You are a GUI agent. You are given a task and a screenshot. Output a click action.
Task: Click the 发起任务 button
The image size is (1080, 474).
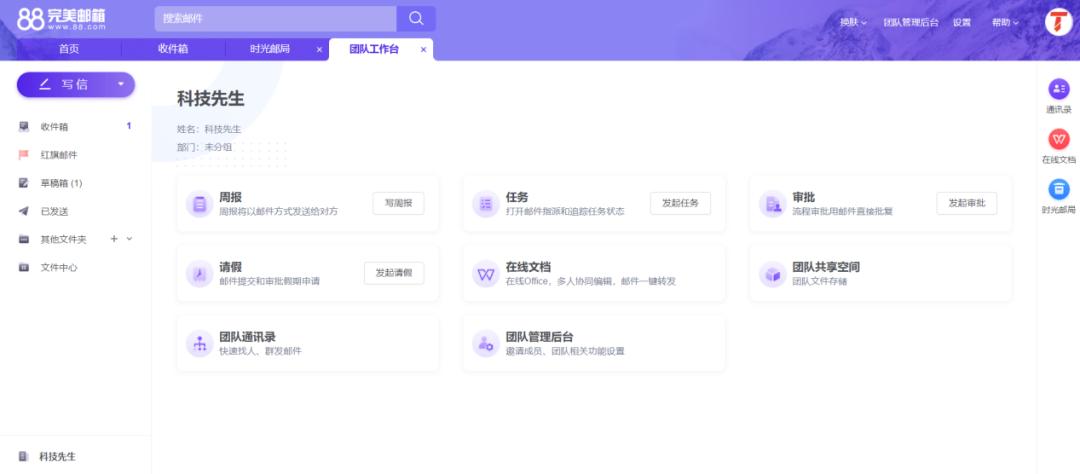tap(681, 203)
